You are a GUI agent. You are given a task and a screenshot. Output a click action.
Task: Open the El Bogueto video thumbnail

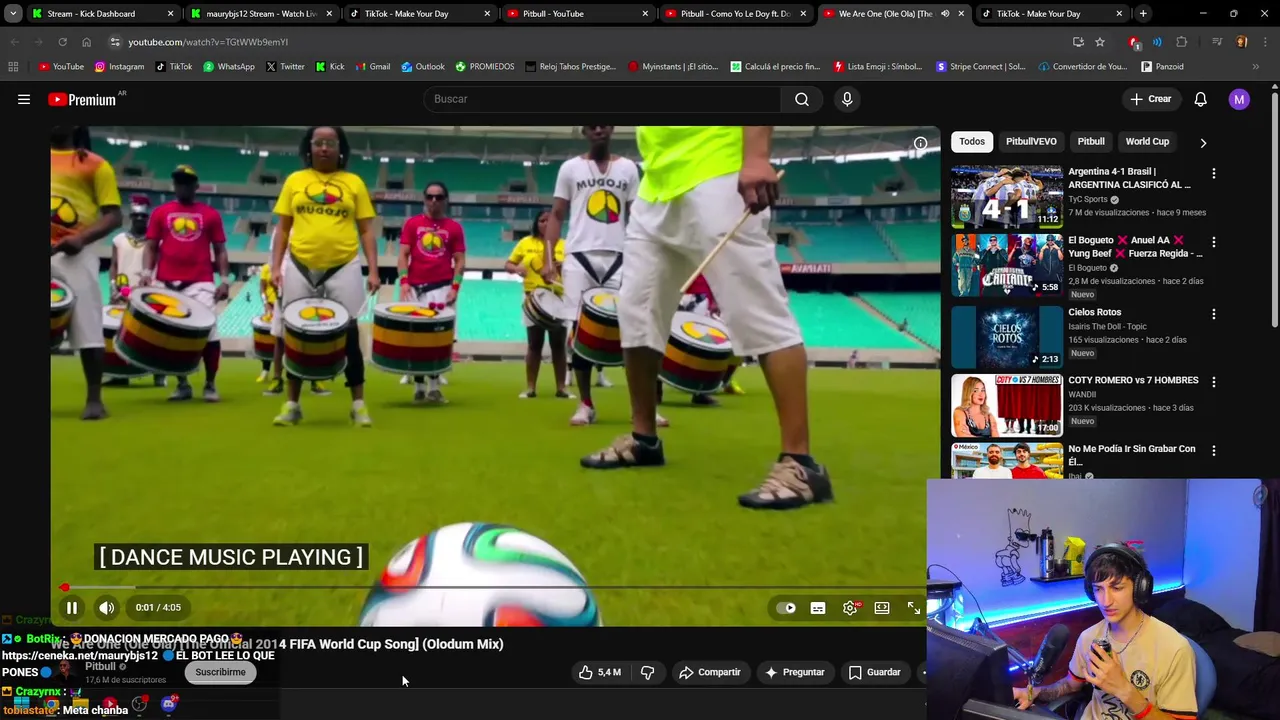[1007, 265]
